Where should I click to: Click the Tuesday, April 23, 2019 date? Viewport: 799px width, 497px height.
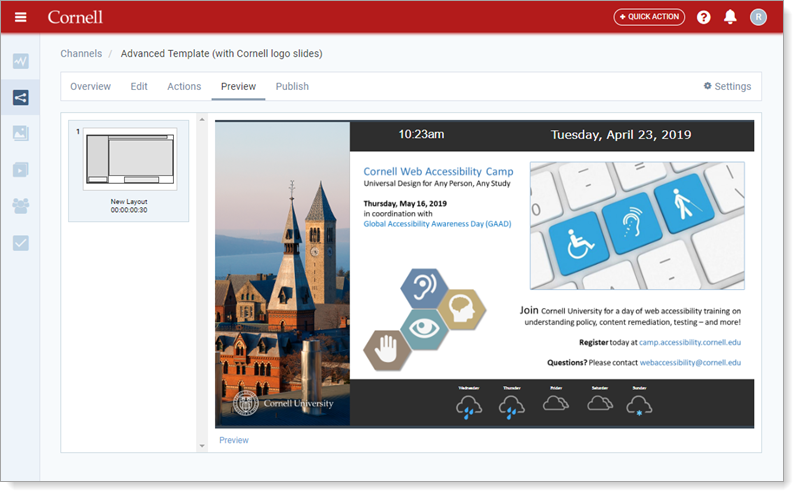pos(621,135)
